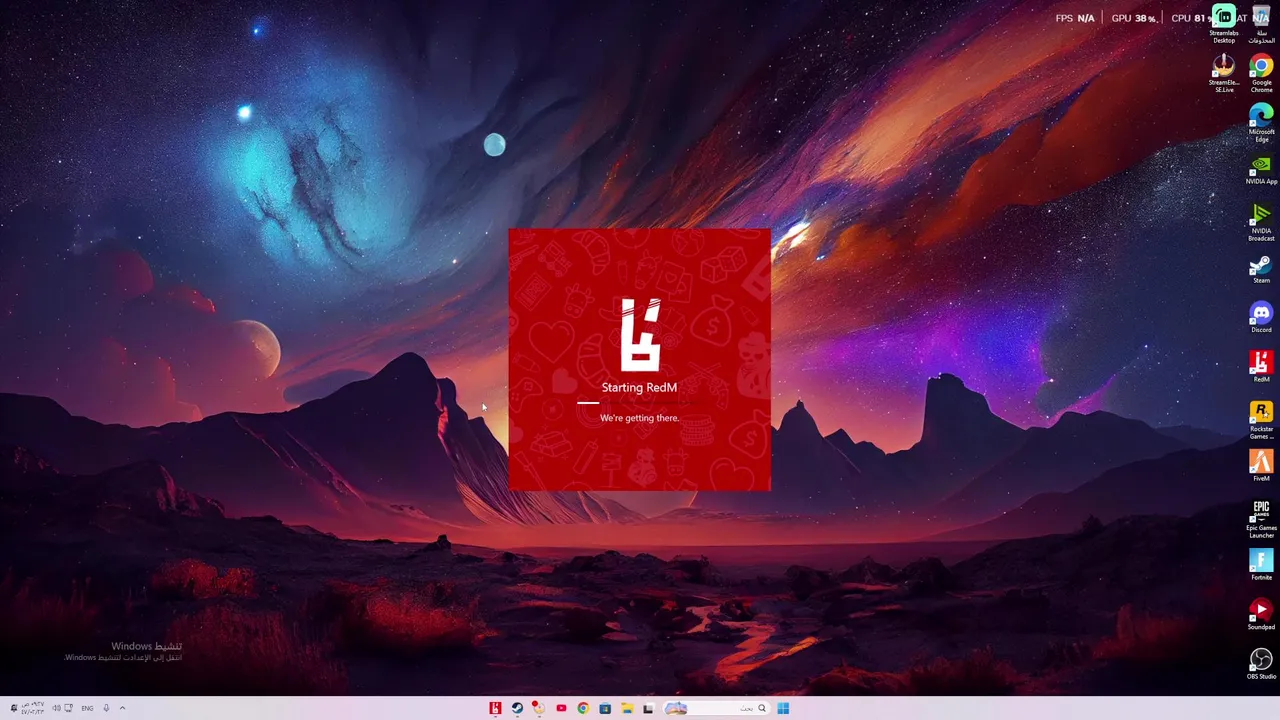This screenshot has height=720, width=1280.
Task: Open Google Chrome desktop shortcut
Action: 1262,73
